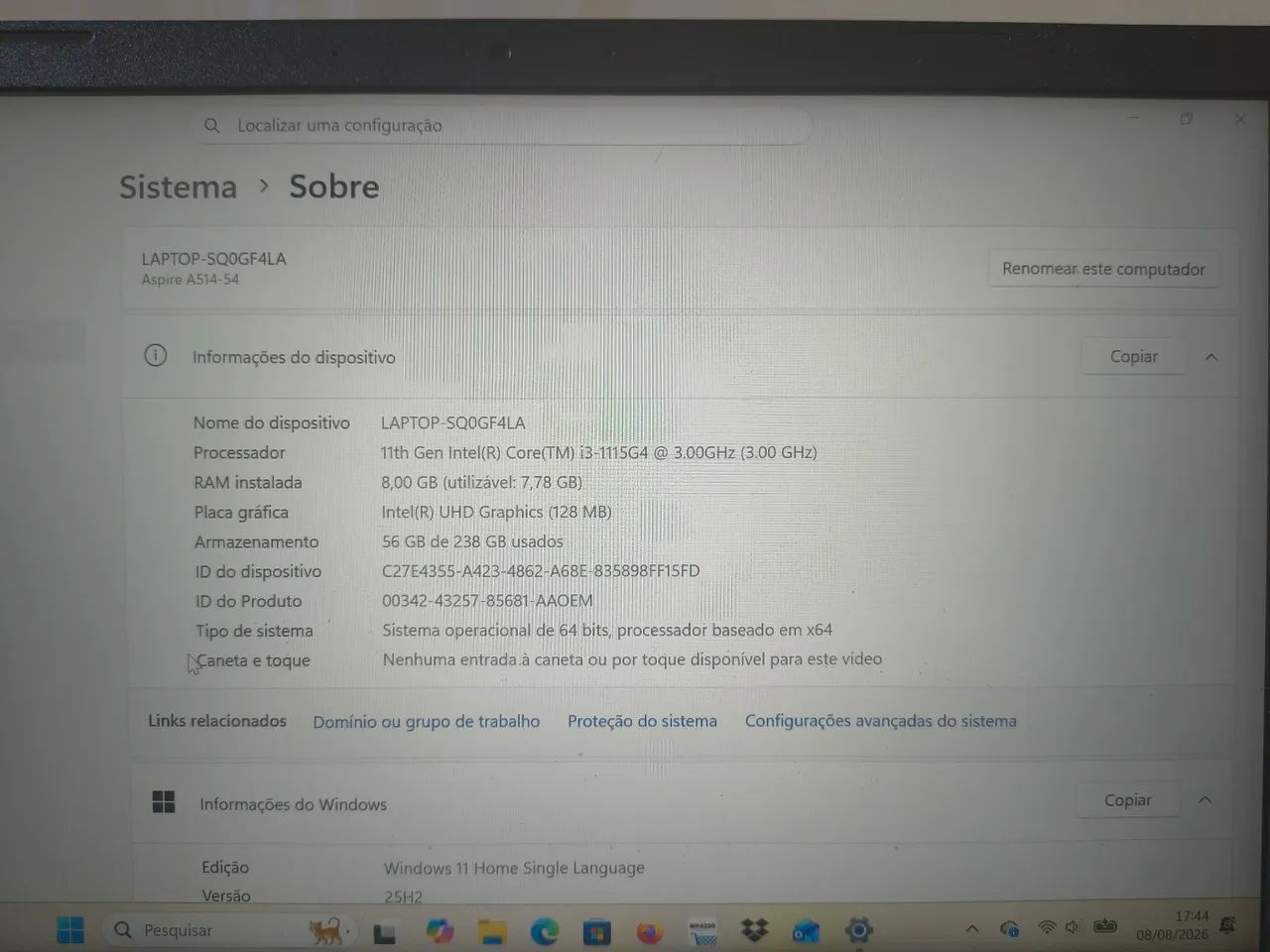Click the info icon beside 'Informações do dispositivo'
Image resolution: width=1270 pixels, height=952 pixels.
click(156, 355)
